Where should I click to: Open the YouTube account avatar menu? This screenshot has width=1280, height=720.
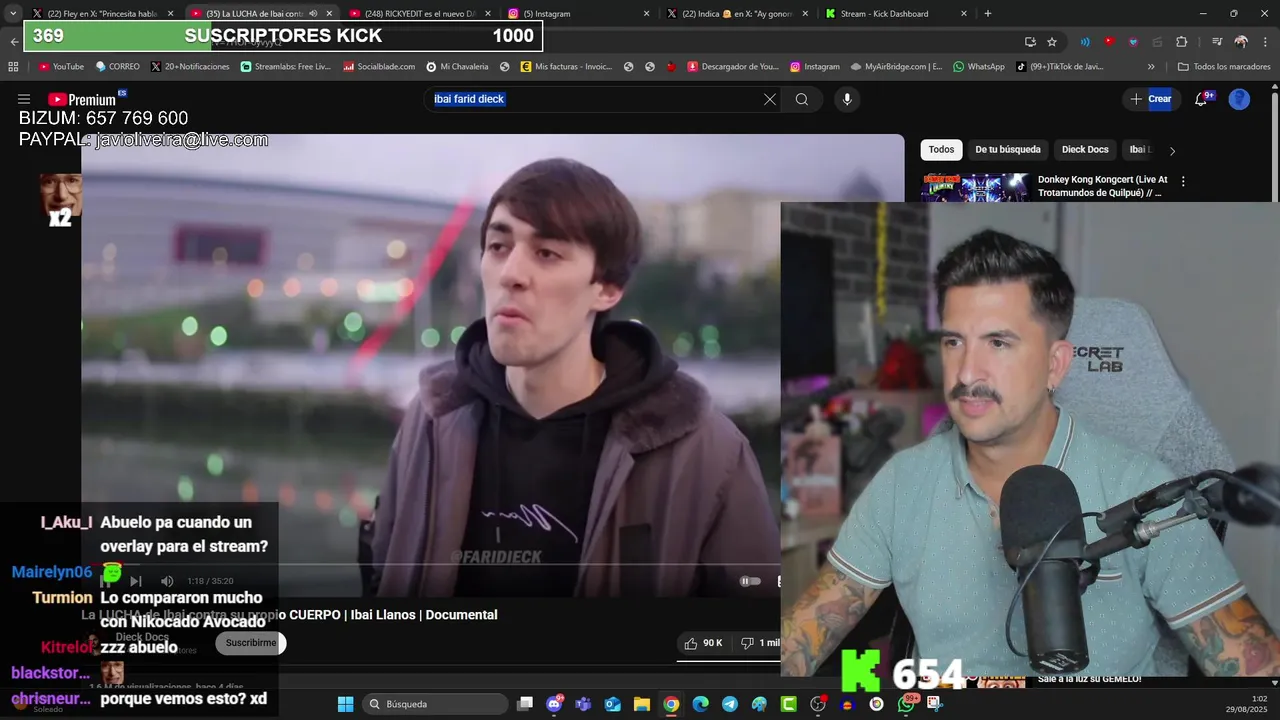(x=1239, y=99)
